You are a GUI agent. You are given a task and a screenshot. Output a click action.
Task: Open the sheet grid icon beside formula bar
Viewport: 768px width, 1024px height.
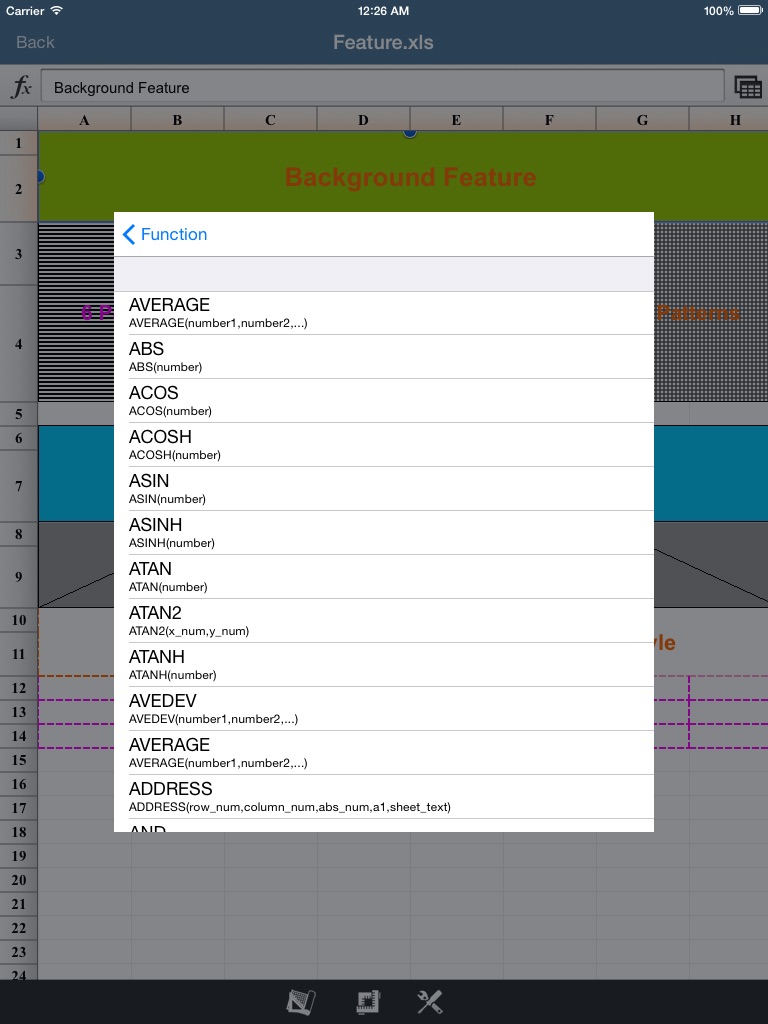[x=748, y=87]
